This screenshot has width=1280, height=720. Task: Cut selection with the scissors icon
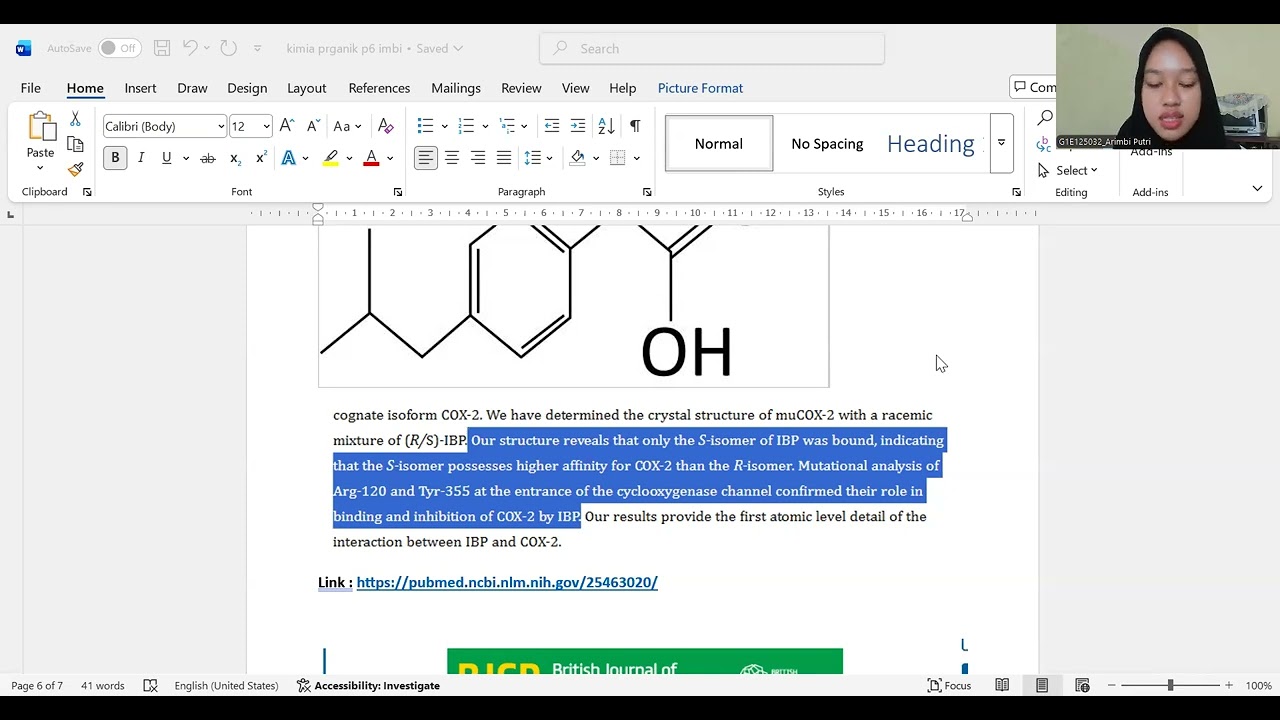click(x=75, y=119)
